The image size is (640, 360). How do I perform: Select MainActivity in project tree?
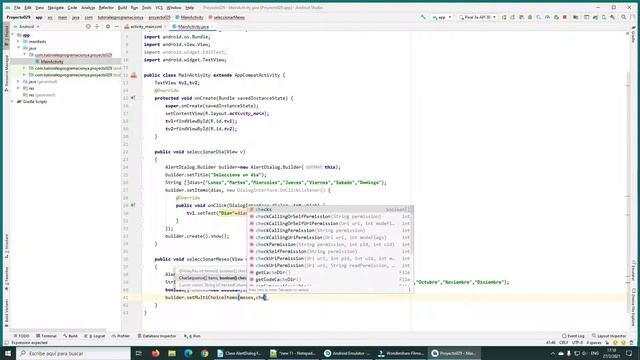pyautogui.click(x=52, y=62)
